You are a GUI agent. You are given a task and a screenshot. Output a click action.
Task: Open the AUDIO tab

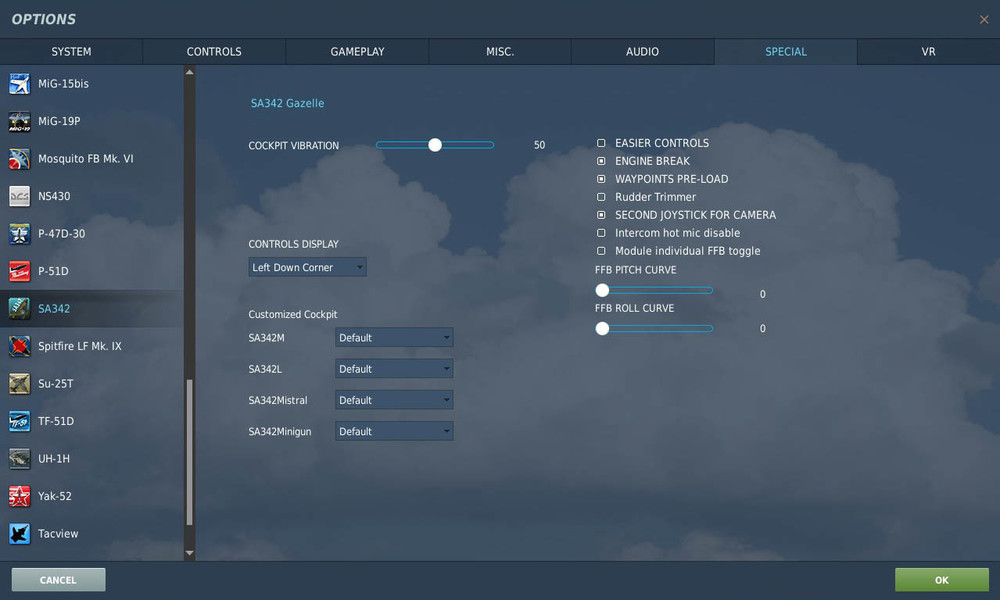click(x=642, y=52)
